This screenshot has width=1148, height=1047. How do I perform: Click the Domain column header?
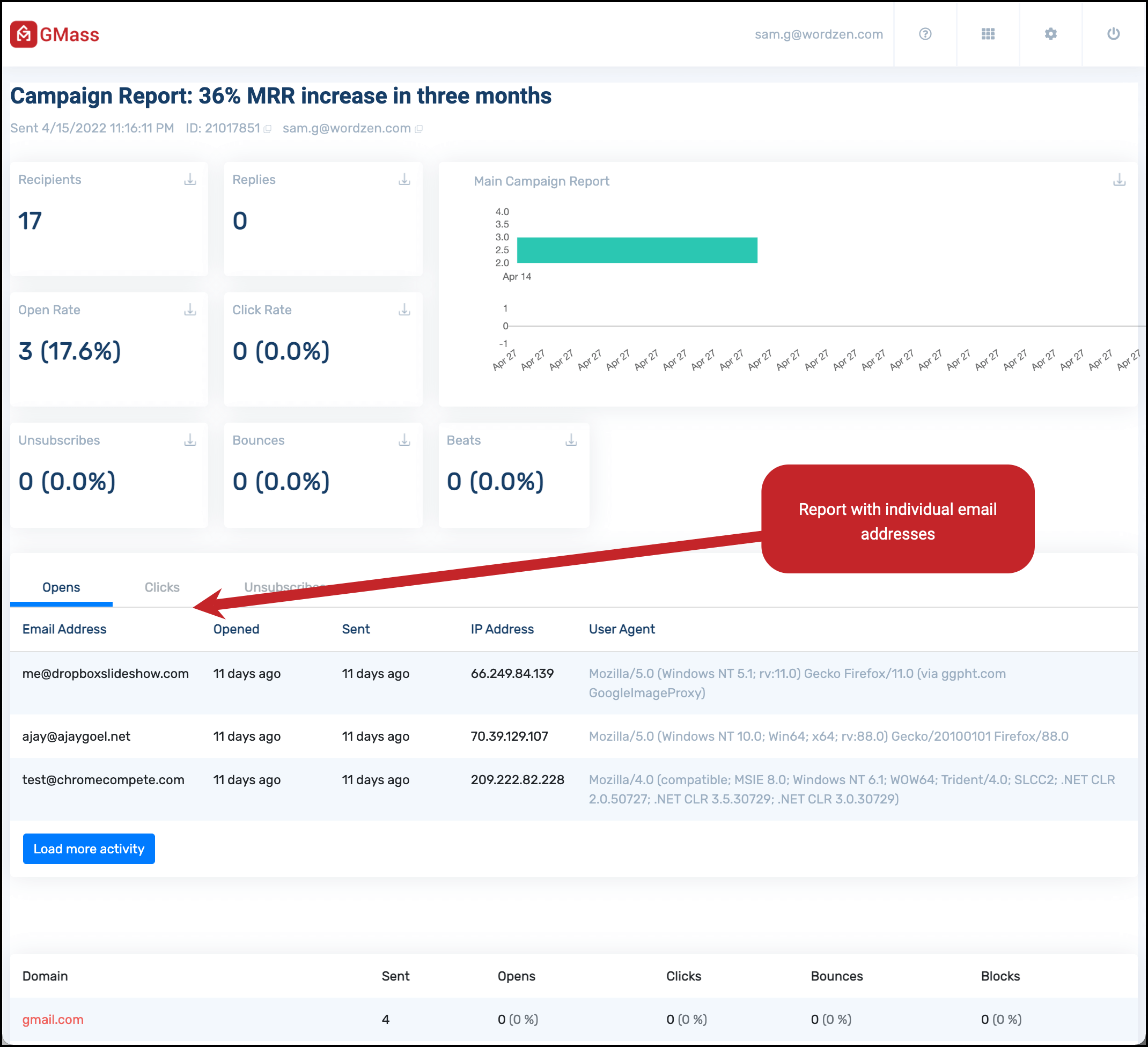45,976
